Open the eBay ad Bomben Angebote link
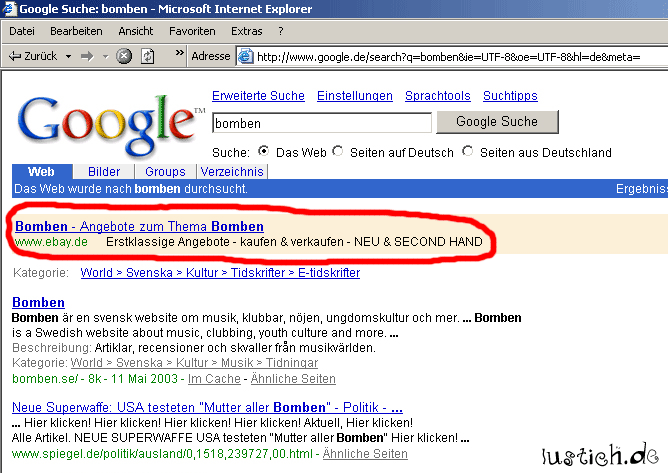Image resolution: width=668 pixels, height=473 pixels. point(139,226)
